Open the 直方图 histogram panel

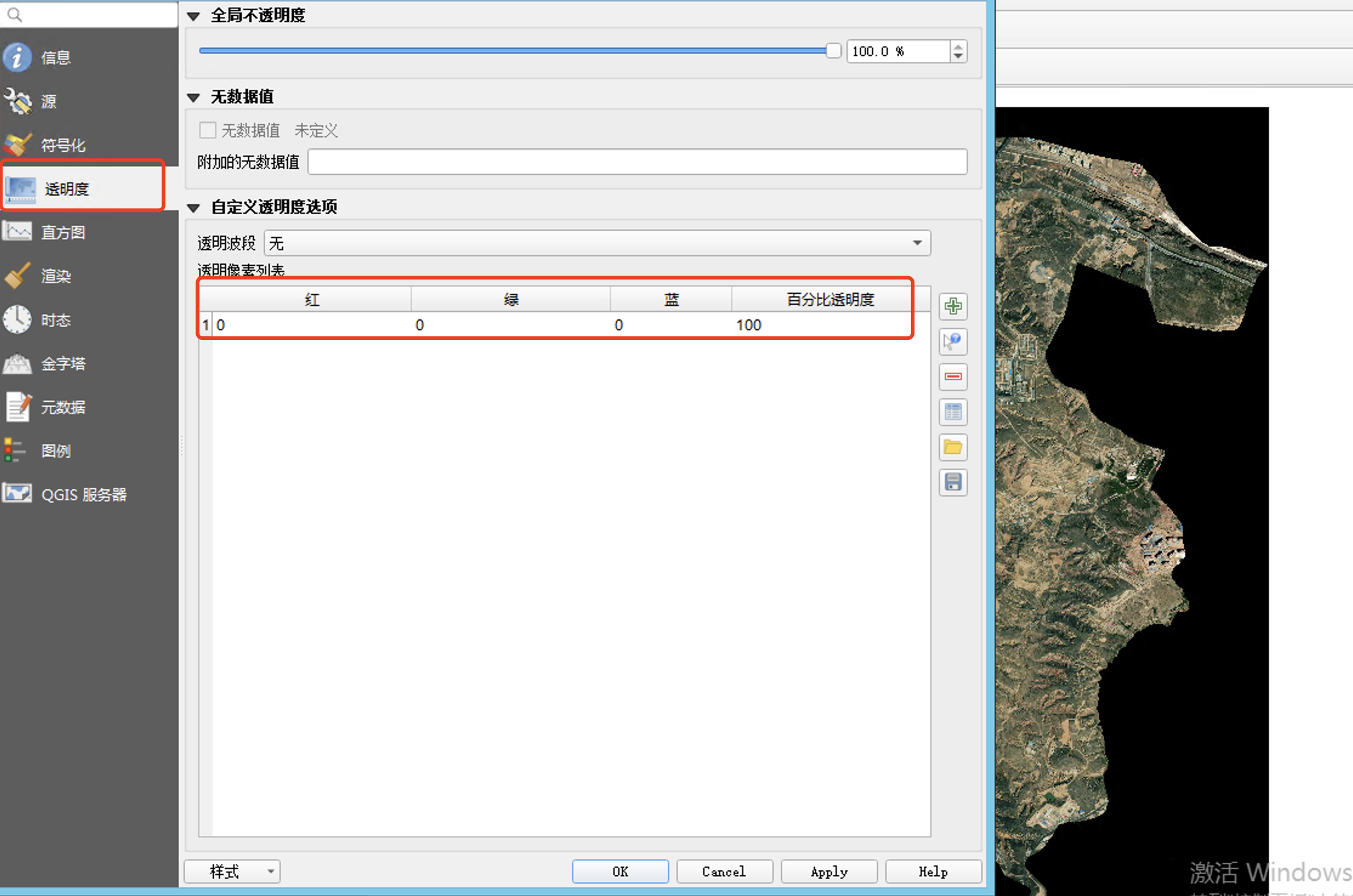62,232
